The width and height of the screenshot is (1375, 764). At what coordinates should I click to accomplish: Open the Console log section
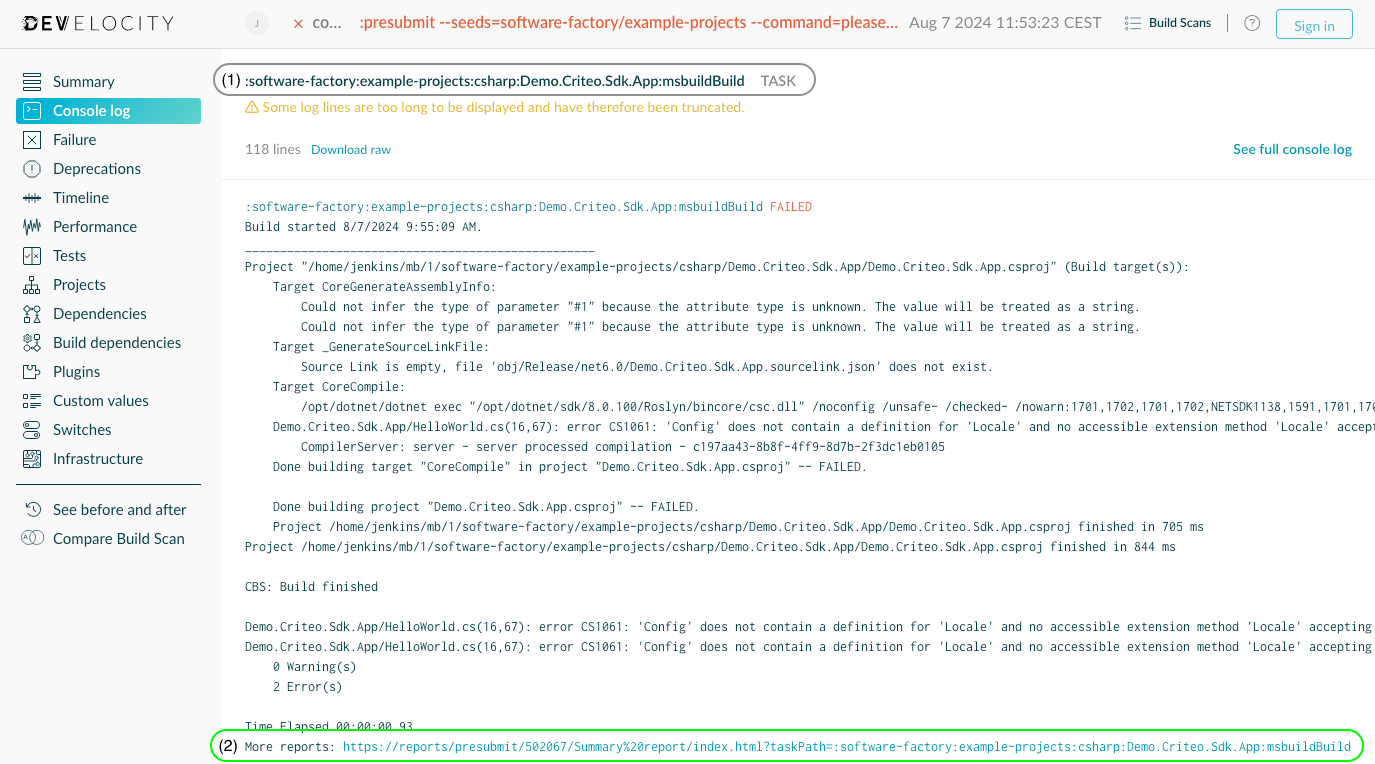click(91, 111)
